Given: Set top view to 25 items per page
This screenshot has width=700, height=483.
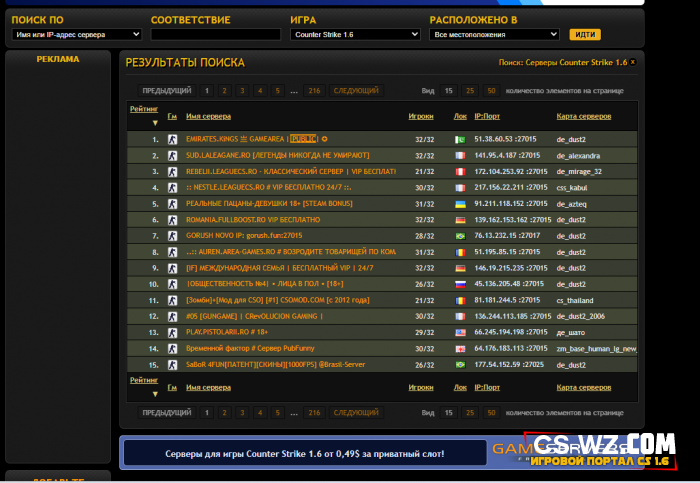Looking at the screenshot, I should [470, 90].
